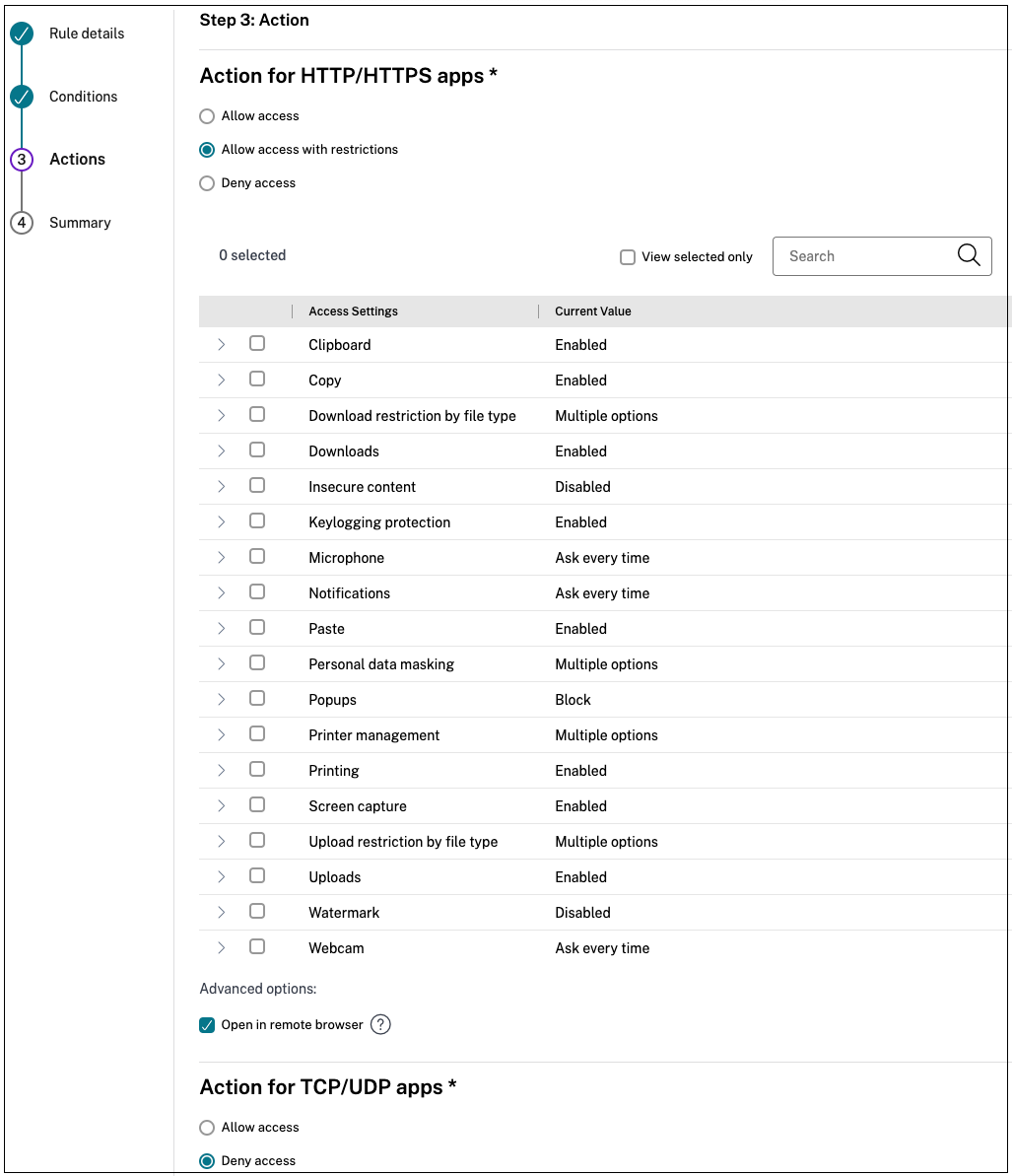Viewport: 1013px width, 1176px height.
Task: Select Allow access for TCP/UDP apps
Action: tap(207, 1128)
